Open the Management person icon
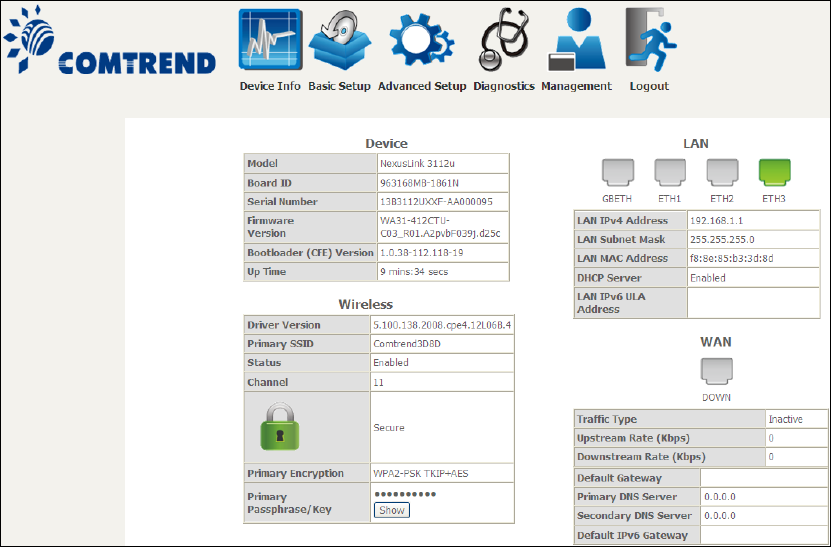831x547 pixels. [576, 40]
